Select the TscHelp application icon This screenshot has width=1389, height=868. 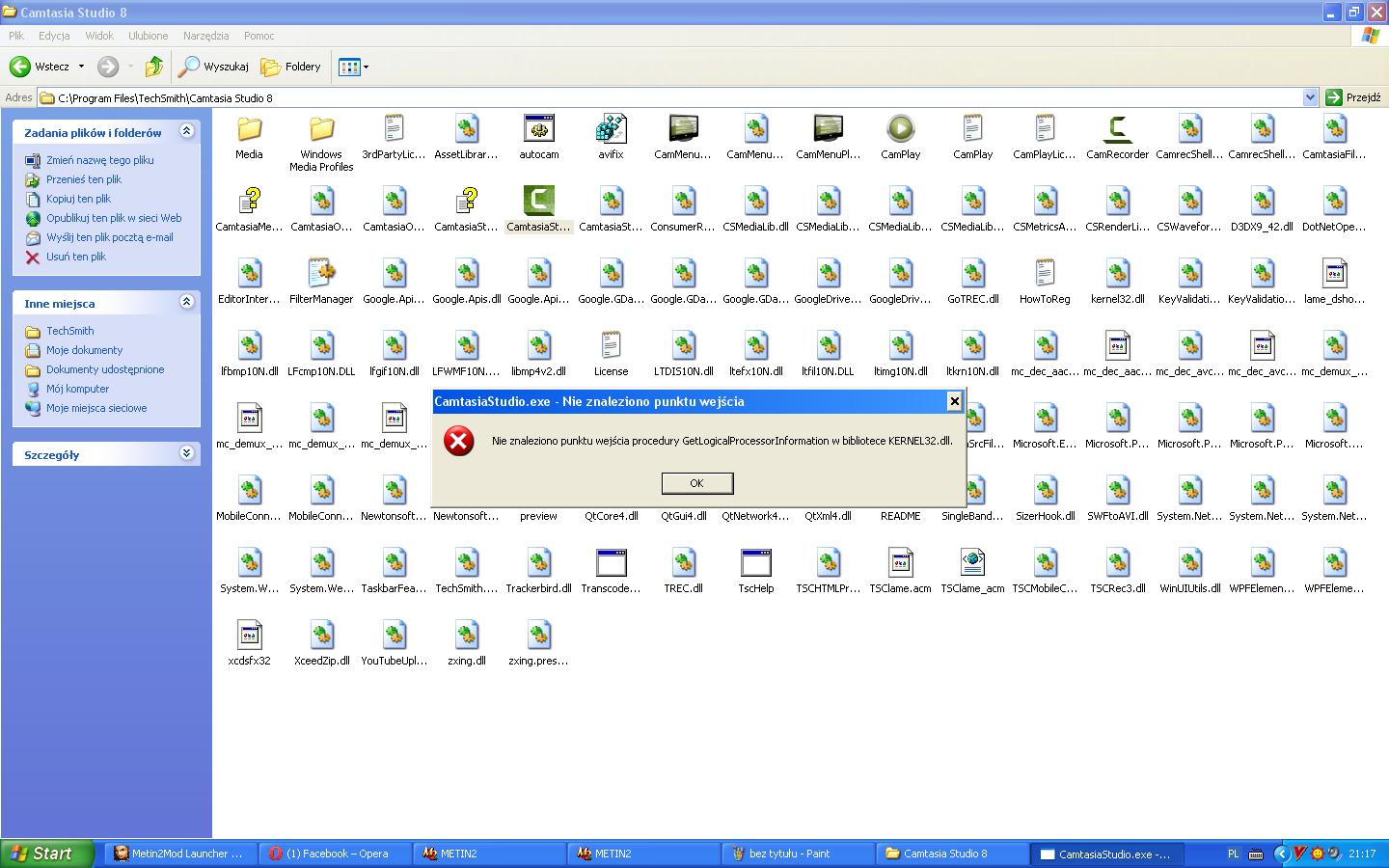[x=755, y=562]
